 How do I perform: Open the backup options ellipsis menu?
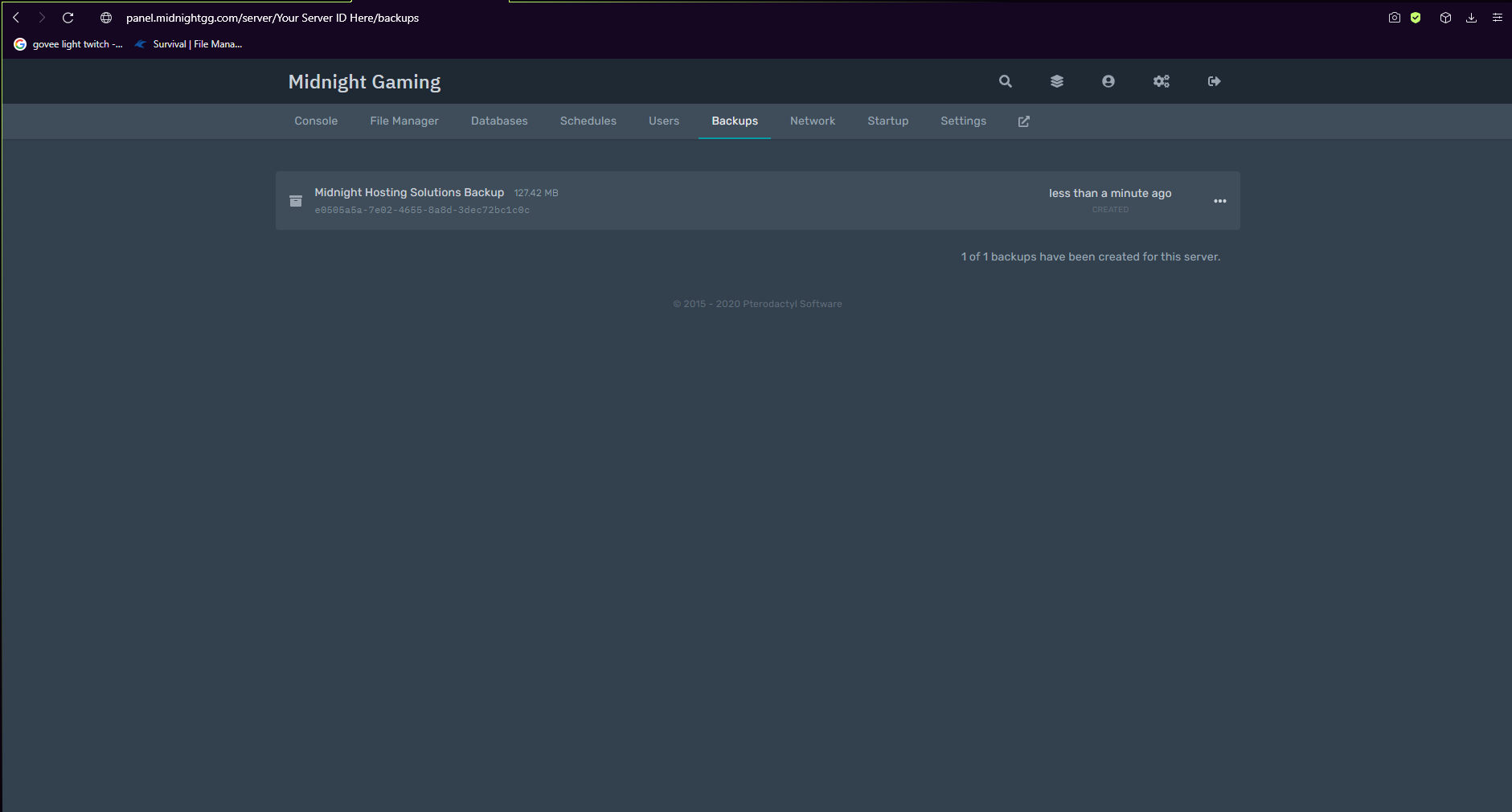tap(1220, 201)
